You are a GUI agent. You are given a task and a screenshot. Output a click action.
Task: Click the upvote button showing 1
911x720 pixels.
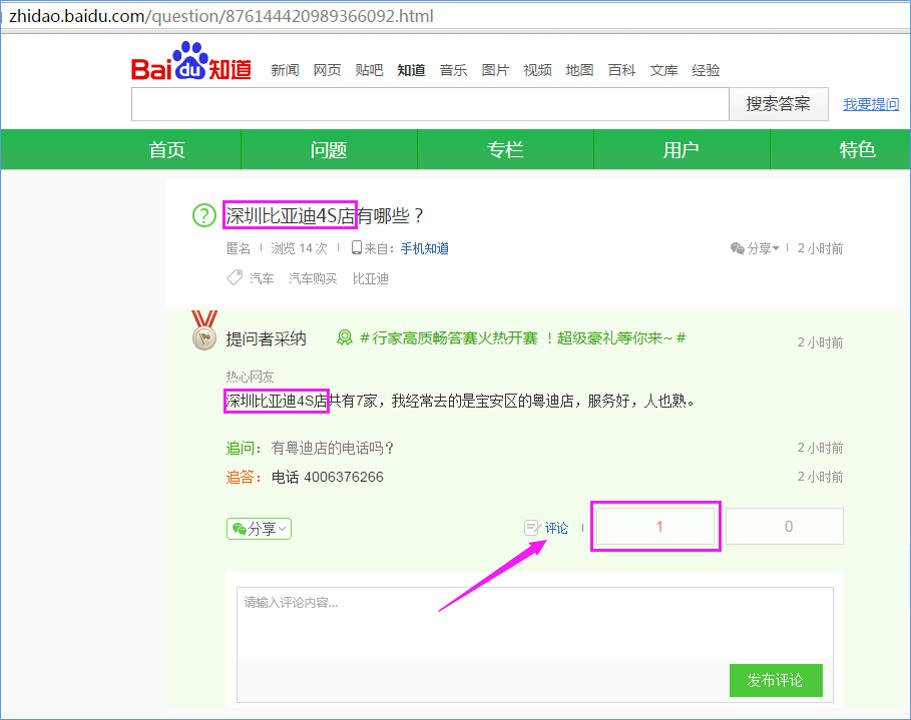point(656,526)
